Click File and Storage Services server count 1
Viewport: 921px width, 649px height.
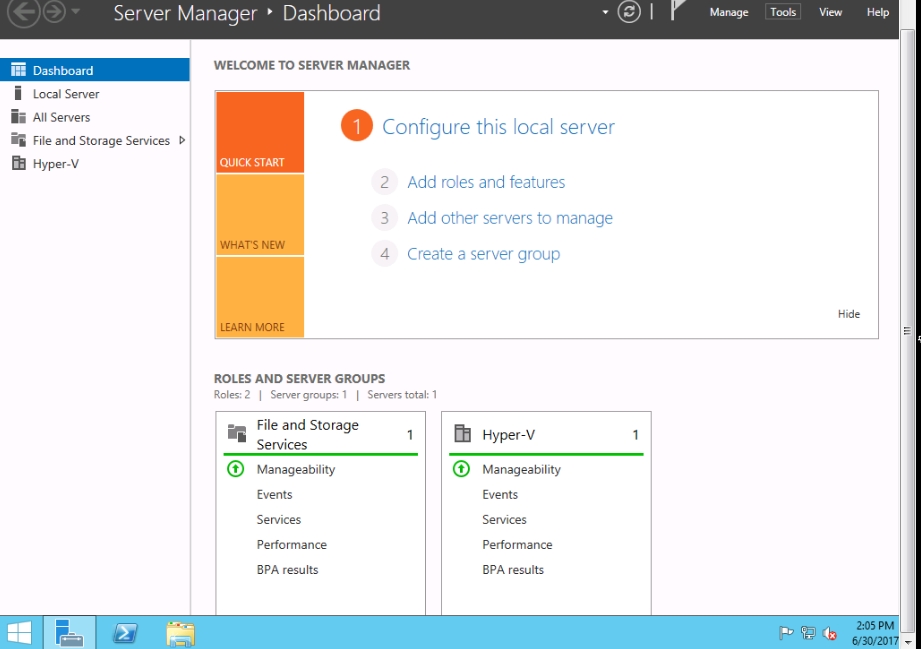coord(409,435)
